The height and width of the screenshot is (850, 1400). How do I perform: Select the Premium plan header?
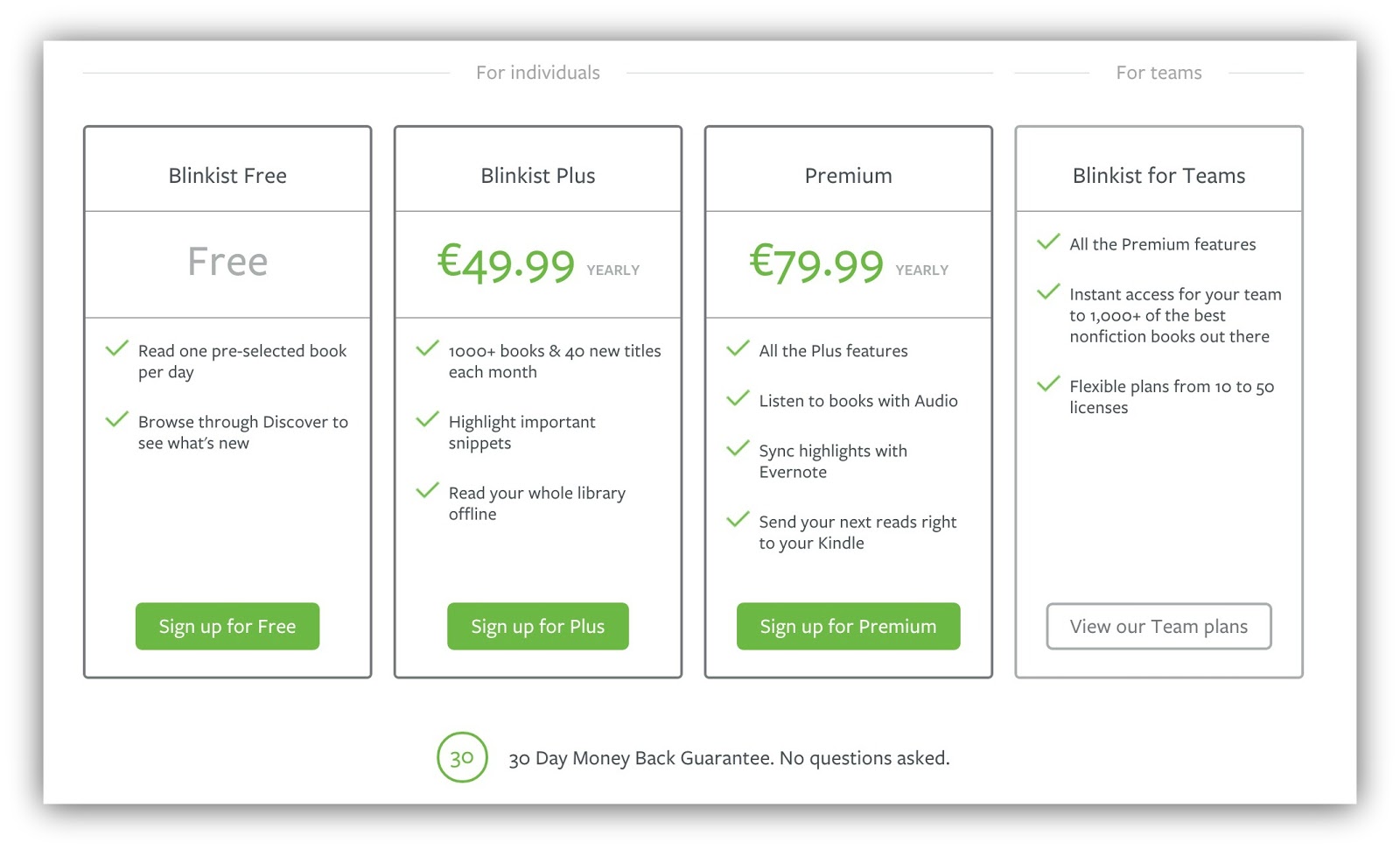click(848, 176)
